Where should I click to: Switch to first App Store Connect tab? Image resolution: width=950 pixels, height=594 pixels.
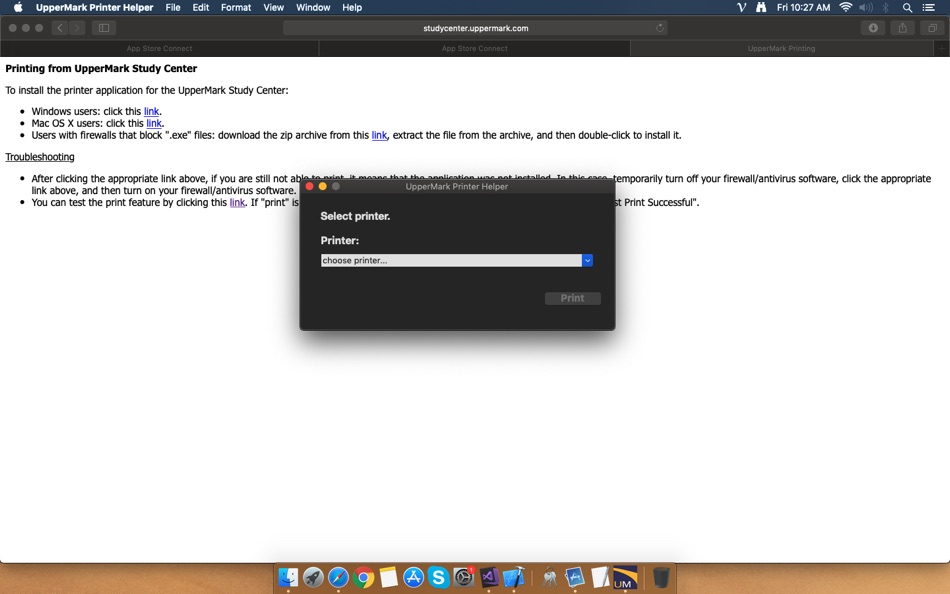(159, 48)
